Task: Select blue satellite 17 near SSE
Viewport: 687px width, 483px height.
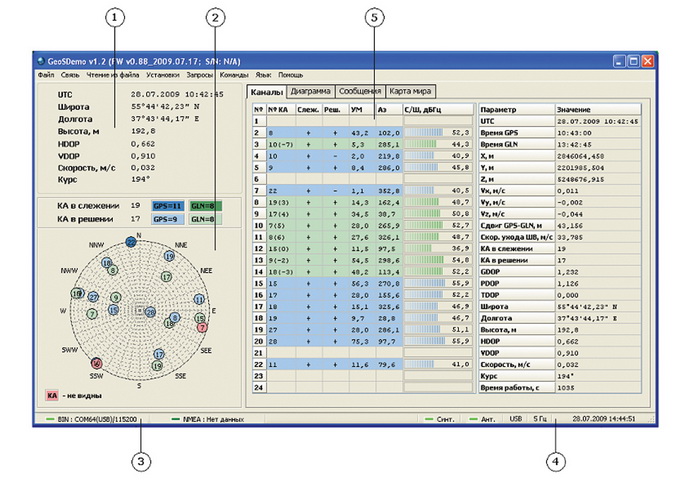Action: 159,354
